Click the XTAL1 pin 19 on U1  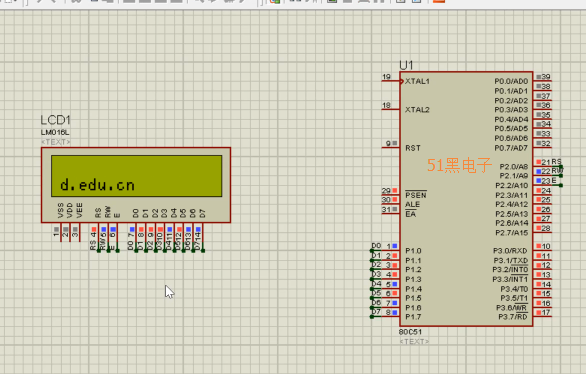[x=391, y=81]
